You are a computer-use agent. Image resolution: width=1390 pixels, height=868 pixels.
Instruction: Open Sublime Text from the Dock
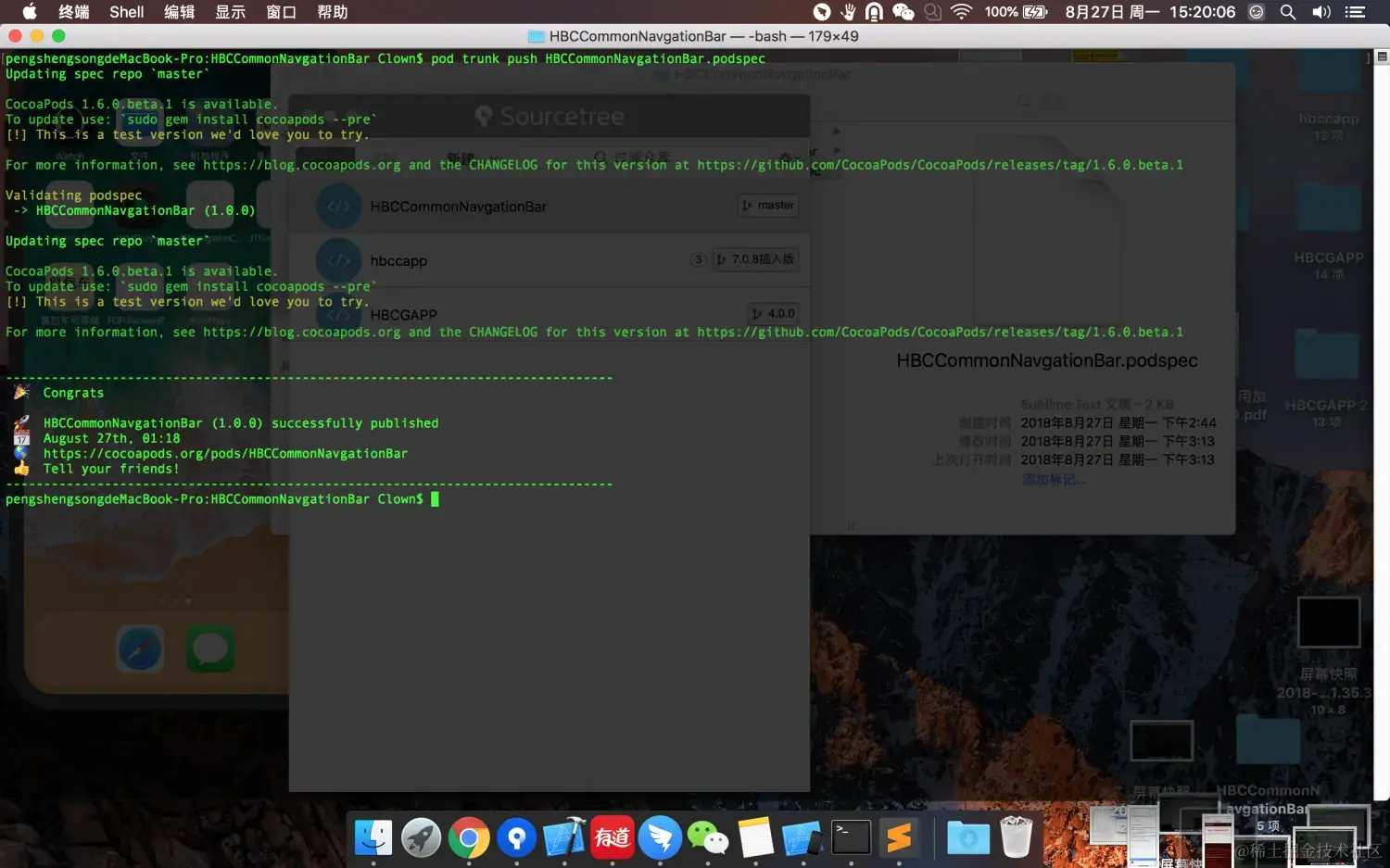coord(899,838)
